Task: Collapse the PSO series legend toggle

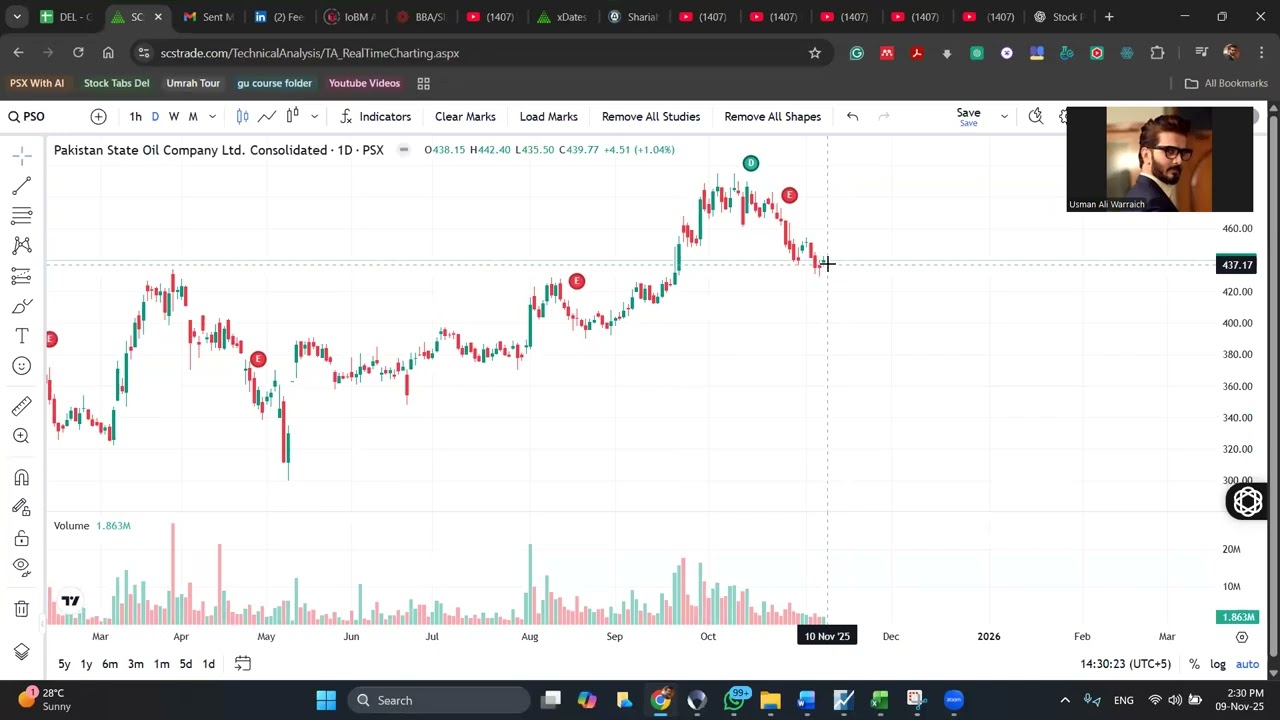Action: (x=403, y=150)
